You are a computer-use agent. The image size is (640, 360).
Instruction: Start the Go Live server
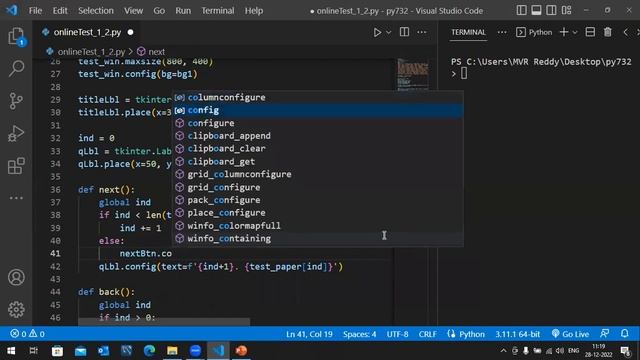[570, 334]
